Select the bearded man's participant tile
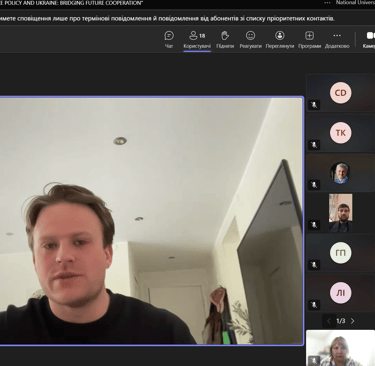This screenshot has height=366, width=375. point(340,213)
